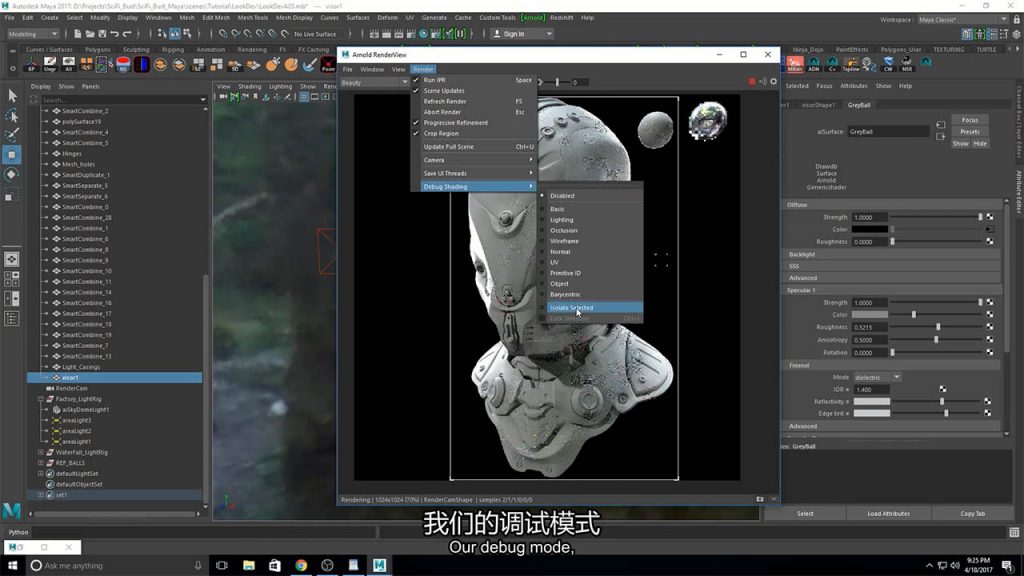Open the gear settings icon in Arnold RenderView
The image size is (1024, 576).
tap(774, 82)
